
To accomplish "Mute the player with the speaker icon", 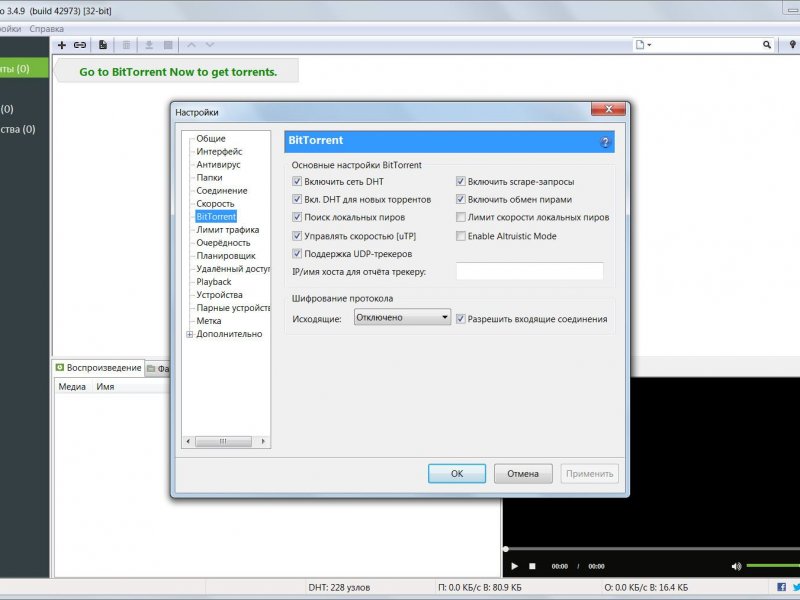I will tap(736, 566).
